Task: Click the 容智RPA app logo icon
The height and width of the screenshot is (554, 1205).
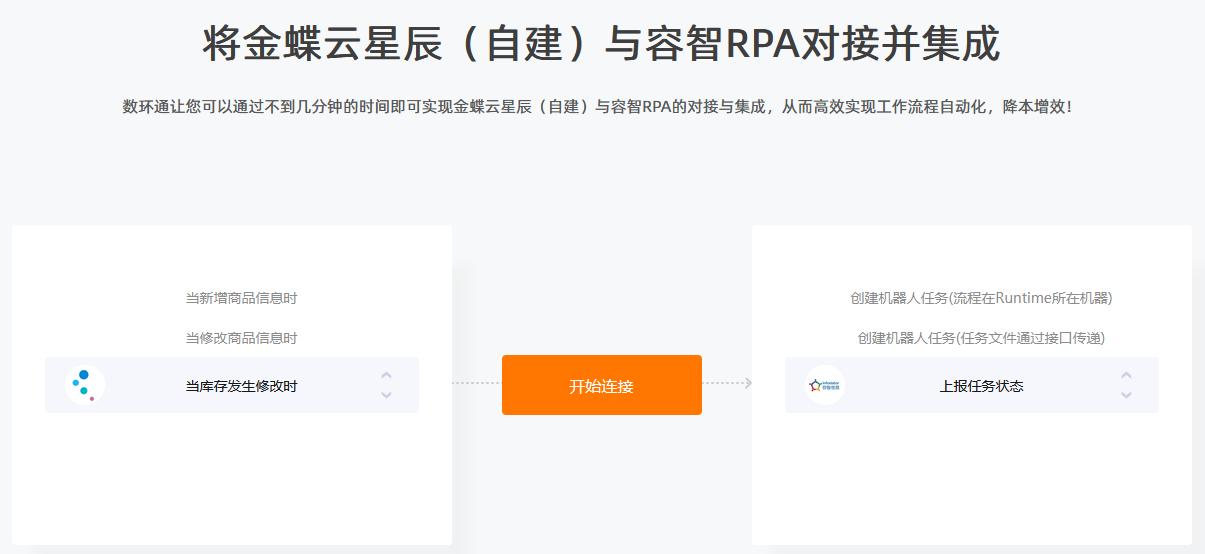Action: pyautogui.click(x=825, y=385)
